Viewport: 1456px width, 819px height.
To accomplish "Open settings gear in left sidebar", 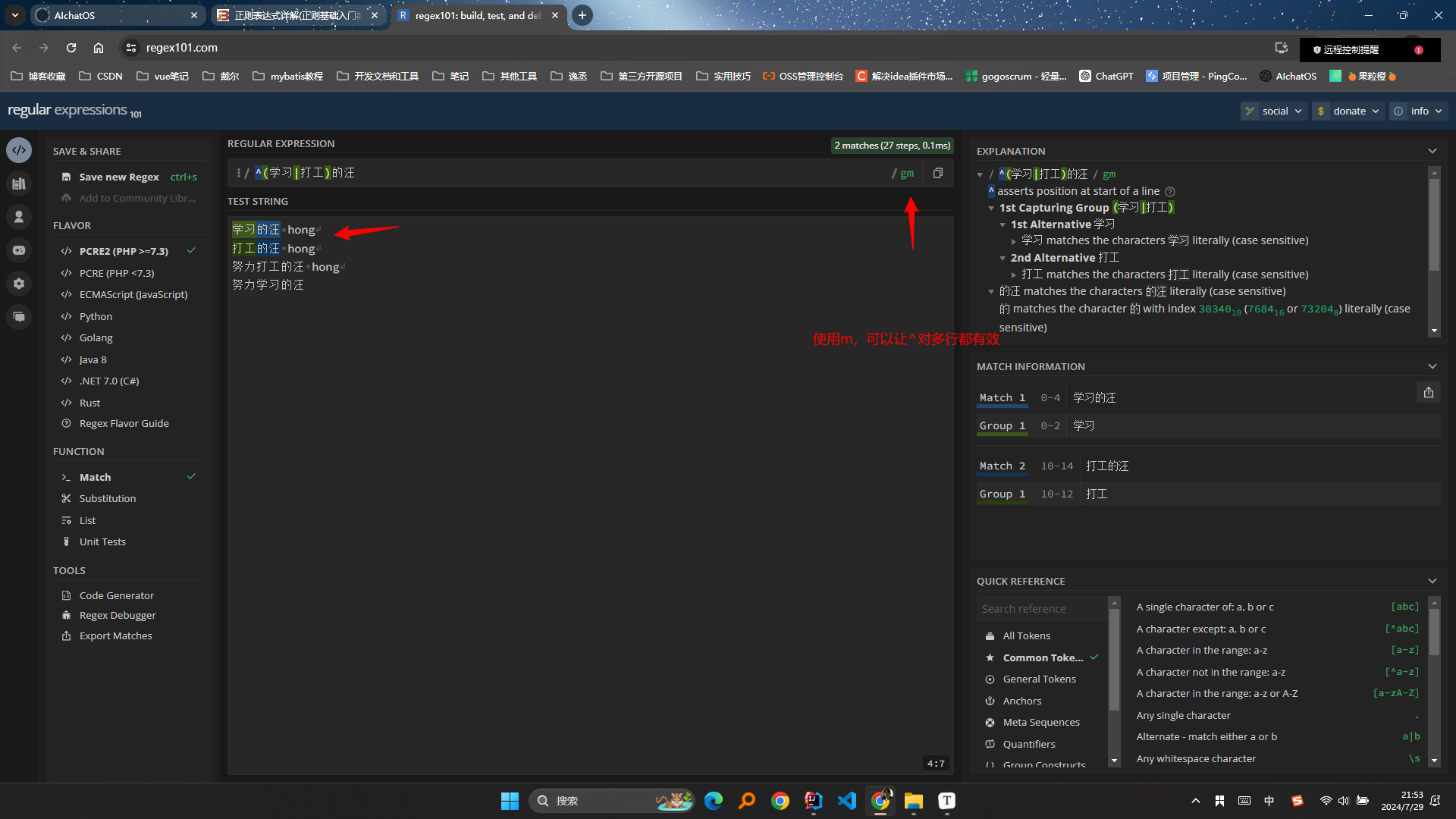I will [19, 284].
